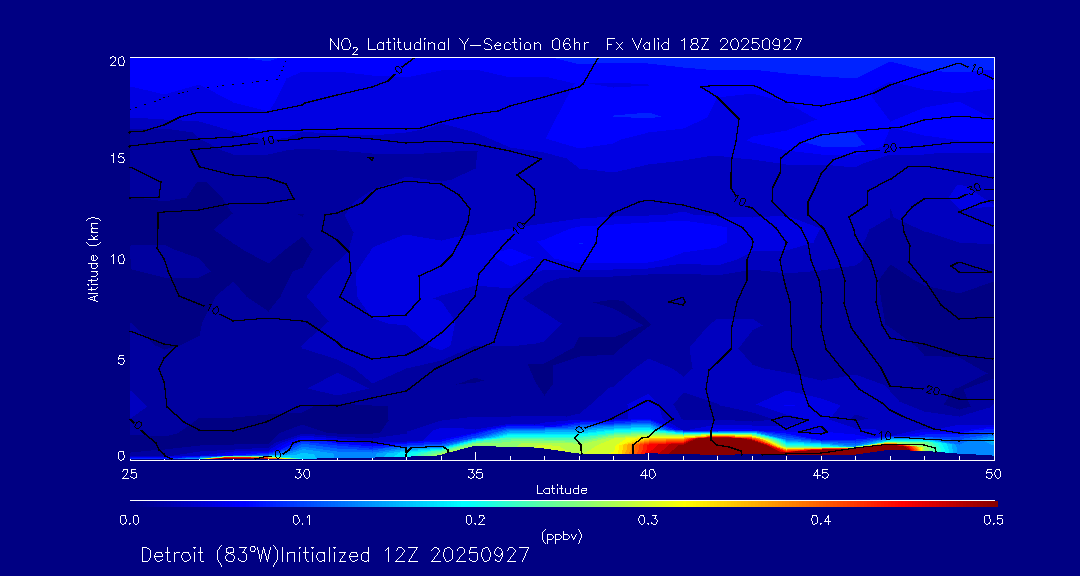Image resolution: width=1080 pixels, height=576 pixels.
Task: Click the dark red end of the colorbar
Action: (x=985, y=502)
